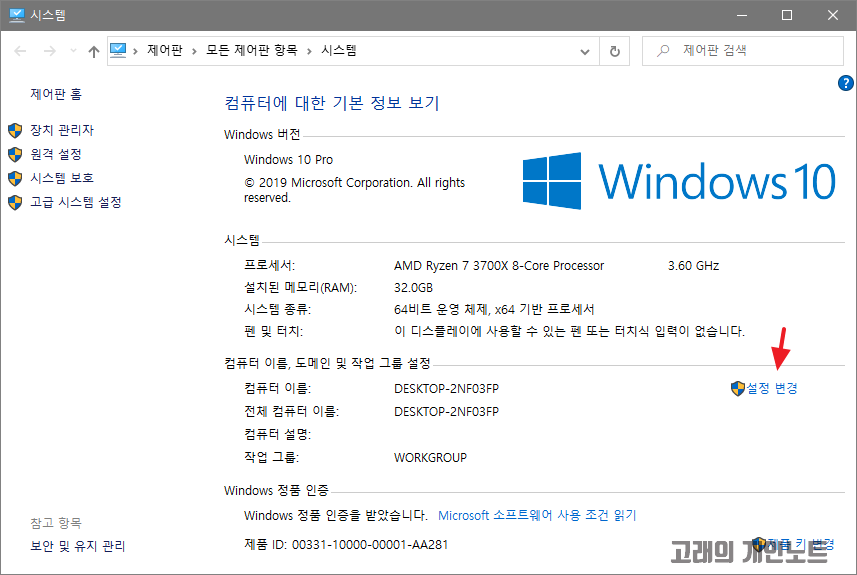The height and width of the screenshot is (575, 857).
Task: Click shield icon beside 원격 설정
Action: click(x=15, y=154)
